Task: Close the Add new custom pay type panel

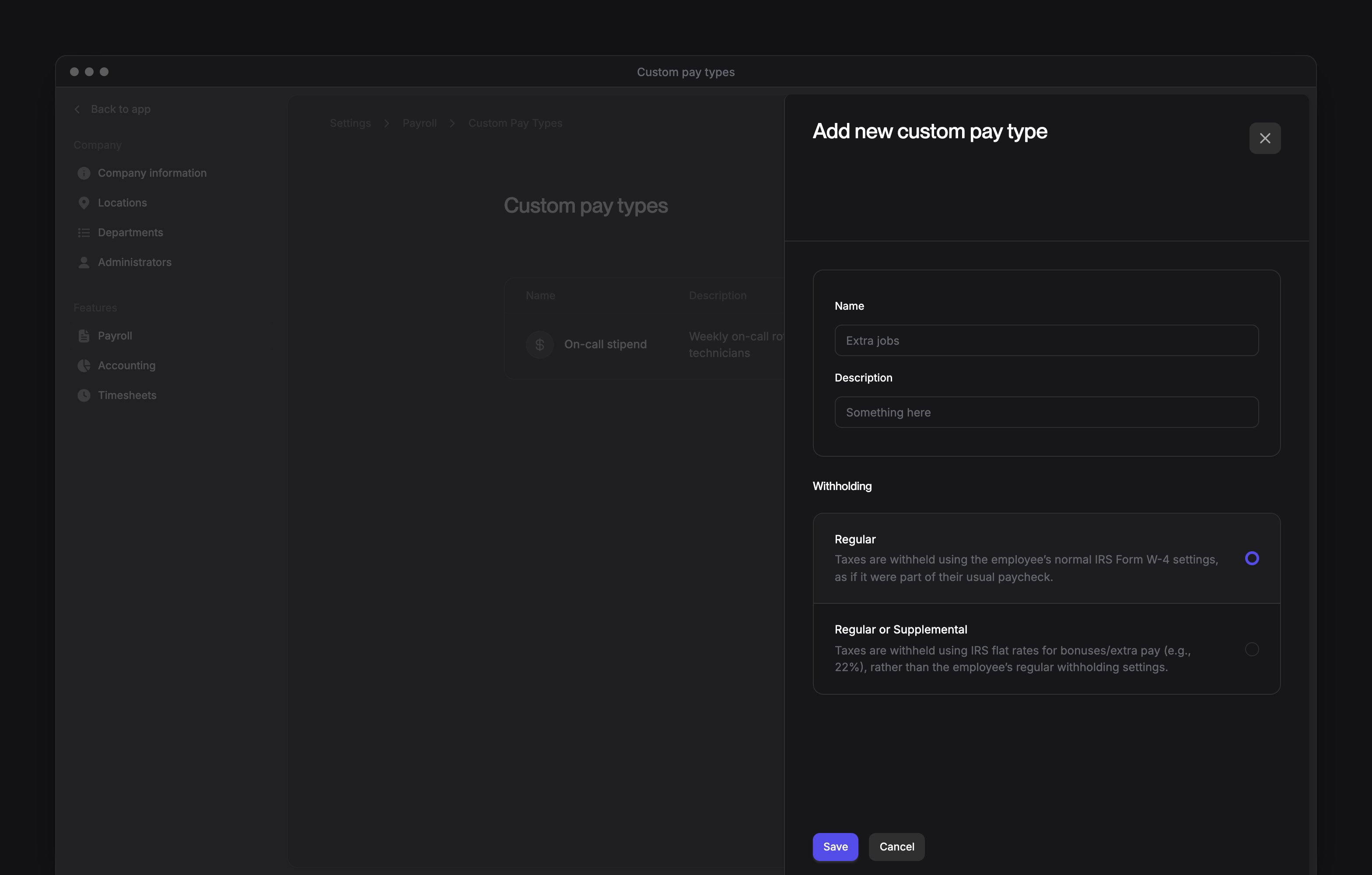Action: pyautogui.click(x=1264, y=138)
